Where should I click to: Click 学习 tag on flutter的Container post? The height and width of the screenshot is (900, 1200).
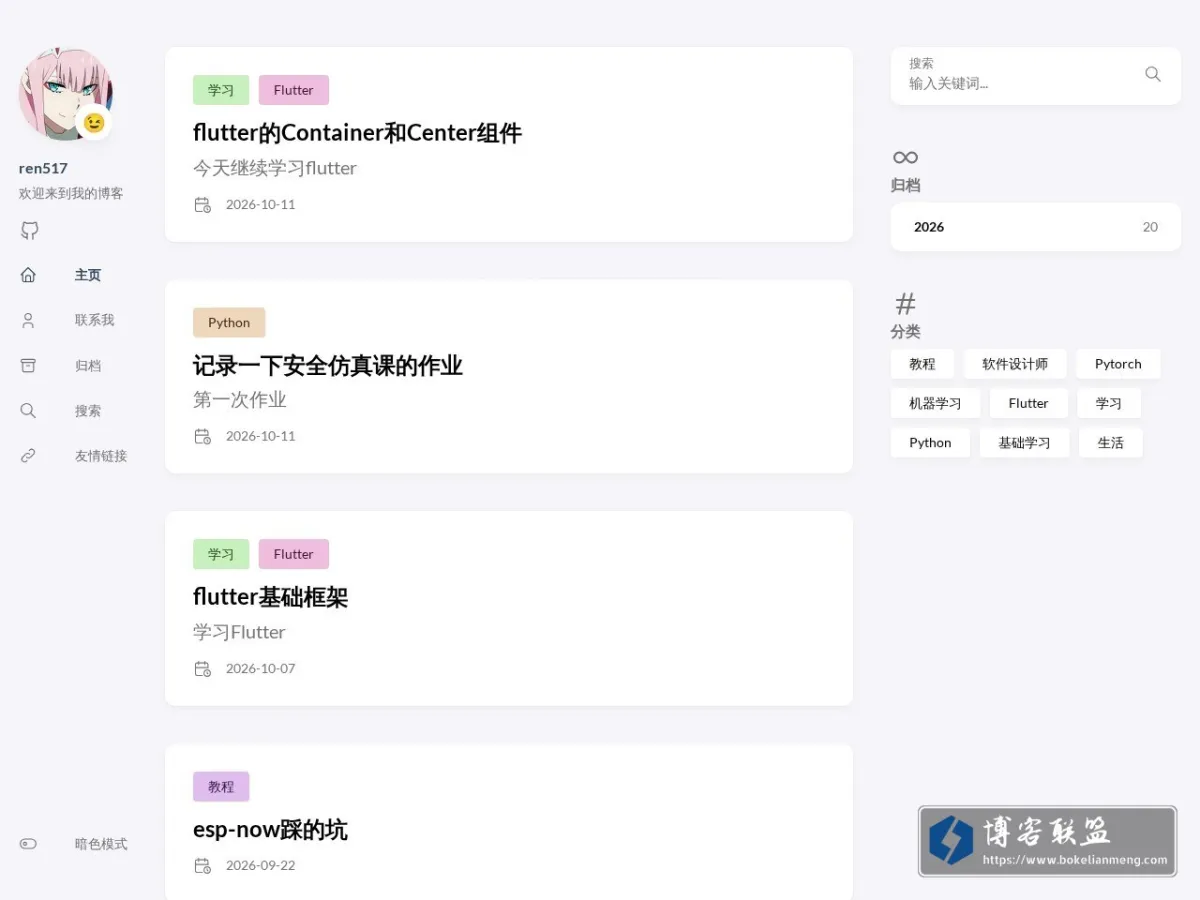point(221,90)
